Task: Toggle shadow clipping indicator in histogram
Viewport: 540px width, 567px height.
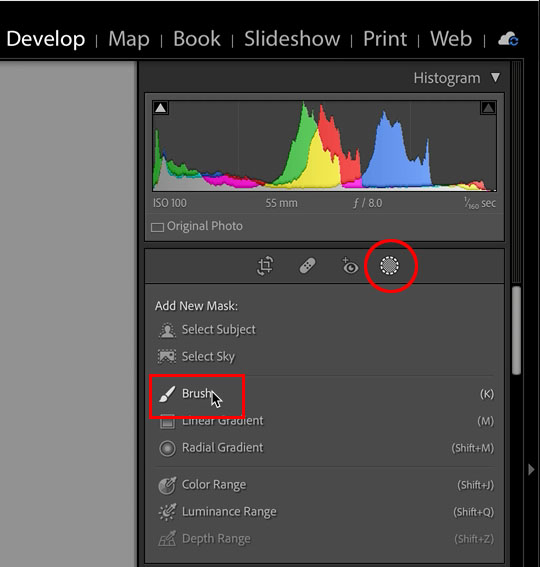Action: (x=161, y=108)
